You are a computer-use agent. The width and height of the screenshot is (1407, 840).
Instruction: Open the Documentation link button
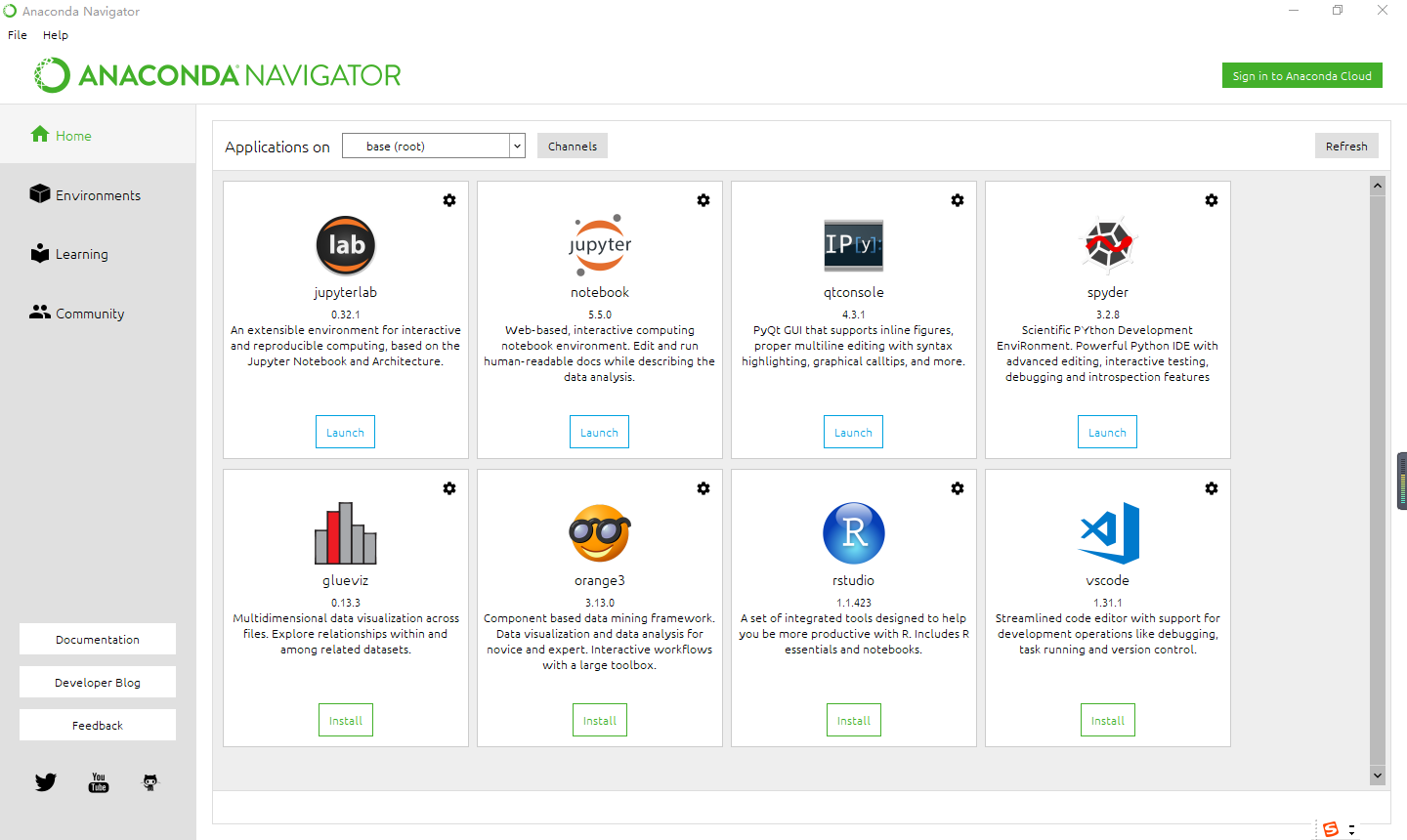[98, 639]
